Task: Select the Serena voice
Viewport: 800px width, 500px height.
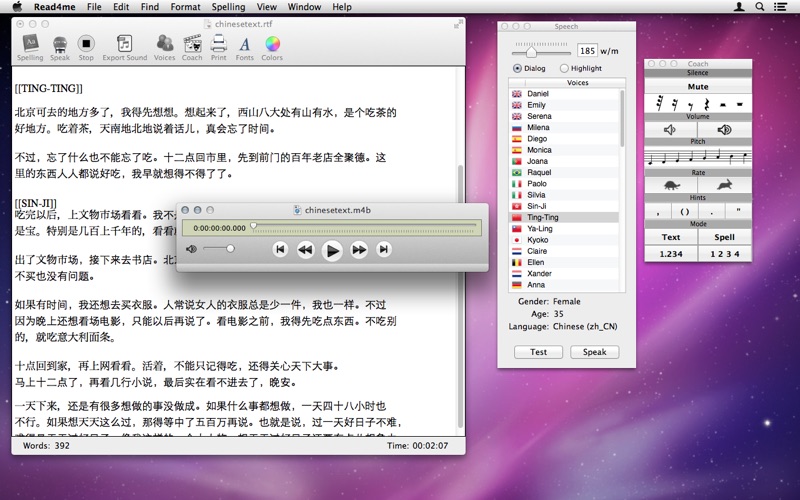Action: click(564, 116)
